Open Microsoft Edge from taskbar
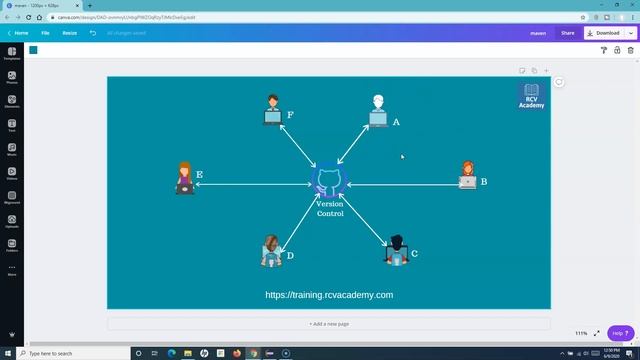Screen dimensions: 640x360 pyautogui.click(x=171, y=353)
